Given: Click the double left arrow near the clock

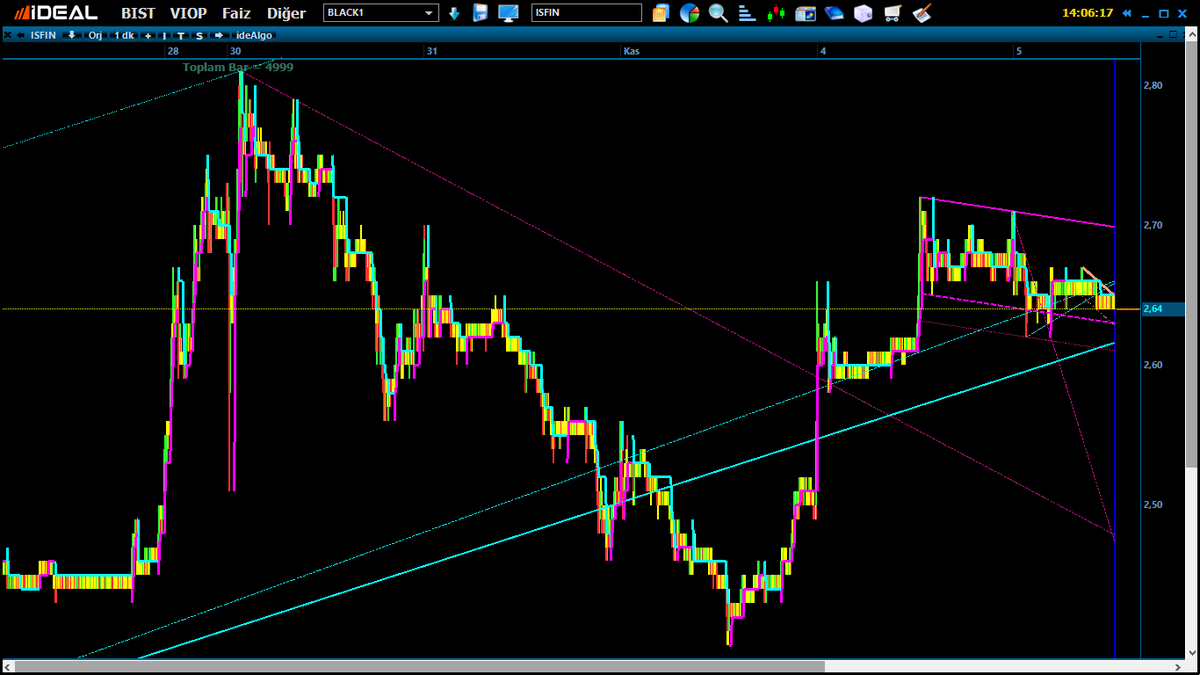Looking at the screenshot, I should point(1128,14).
